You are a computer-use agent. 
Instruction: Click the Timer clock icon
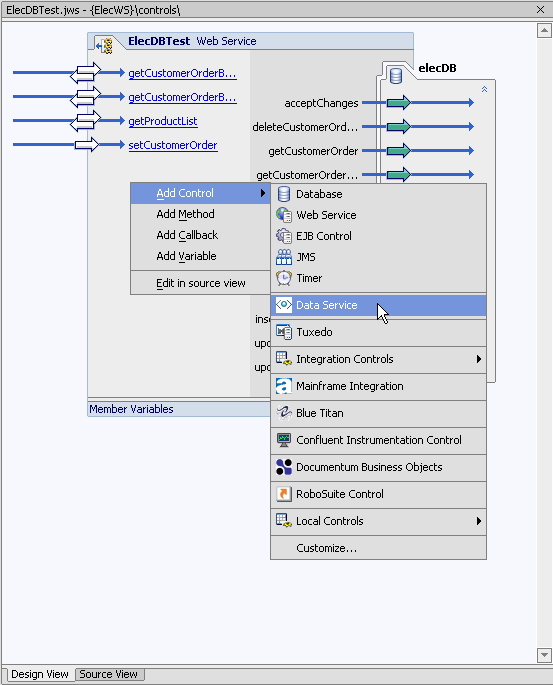[x=284, y=278]
